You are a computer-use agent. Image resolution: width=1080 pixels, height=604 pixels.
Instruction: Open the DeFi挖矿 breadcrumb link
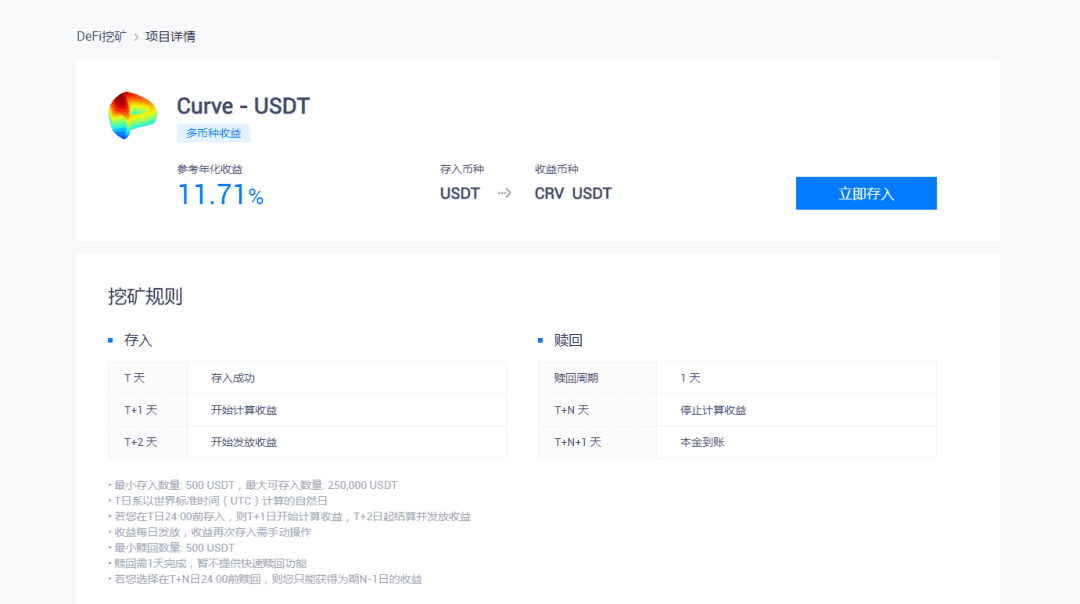pyautogui.click(x=101, y=37)
